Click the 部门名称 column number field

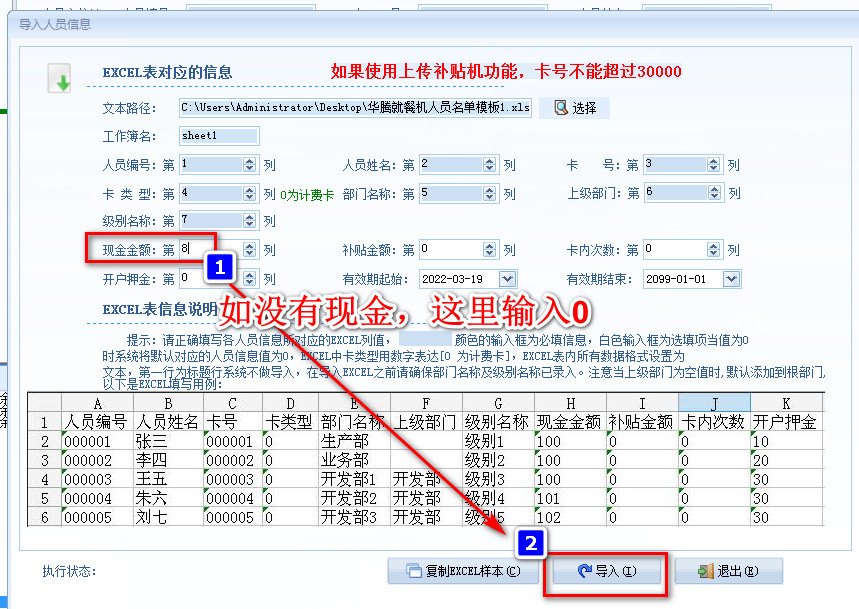tap(451, 193)
